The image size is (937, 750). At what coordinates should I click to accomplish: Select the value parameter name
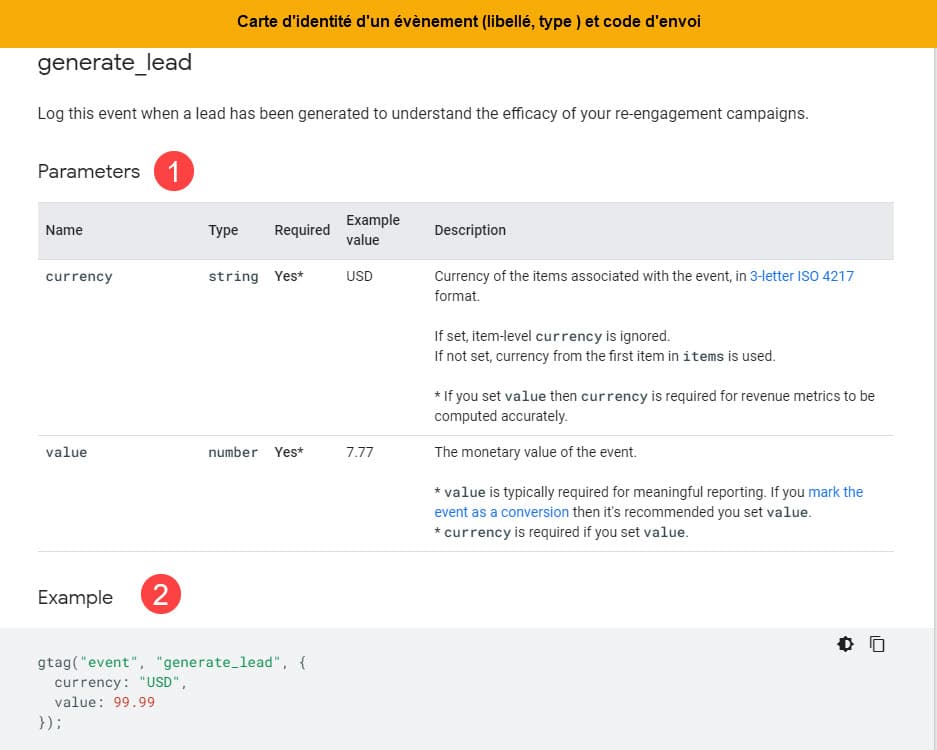click(66, 452)
